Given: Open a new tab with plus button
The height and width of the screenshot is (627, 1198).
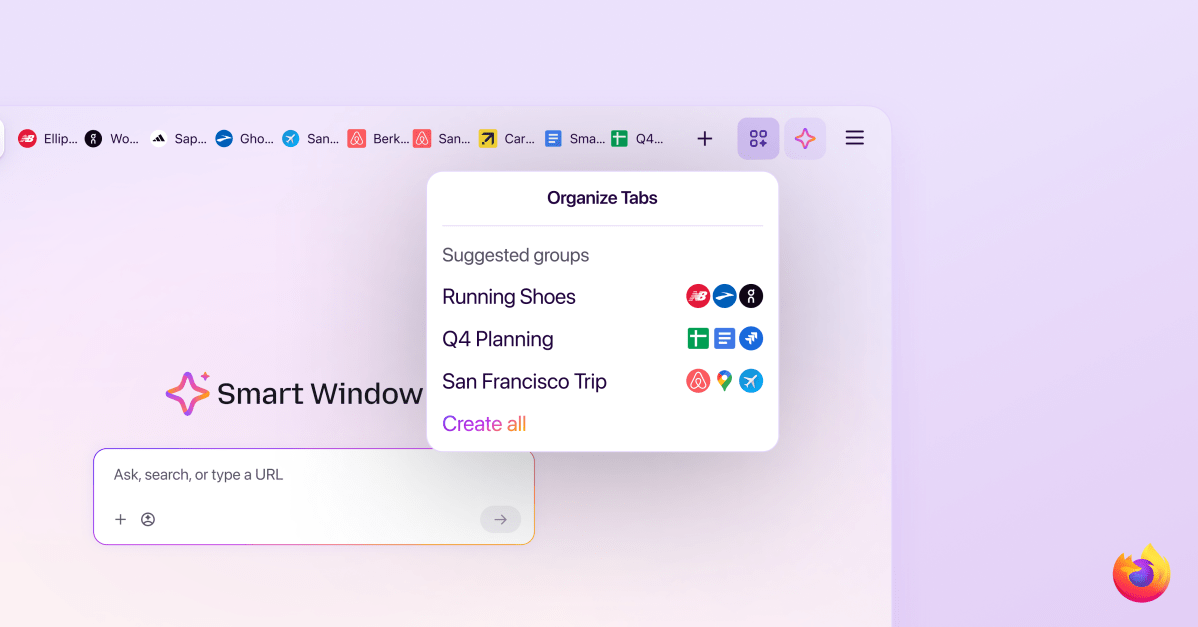Looking at the screenshot, I should pos(704,138).
